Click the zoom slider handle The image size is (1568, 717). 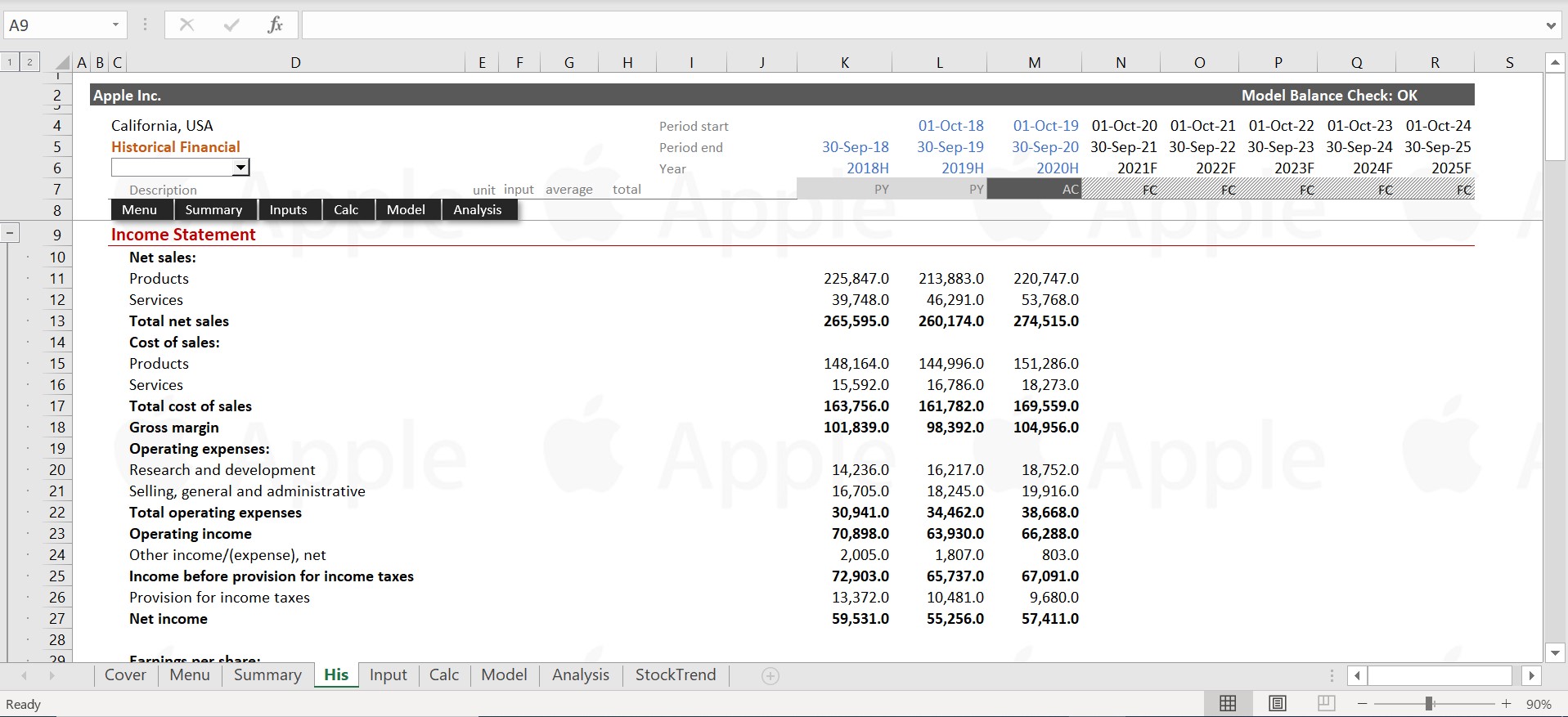[x=1429, y=704]
